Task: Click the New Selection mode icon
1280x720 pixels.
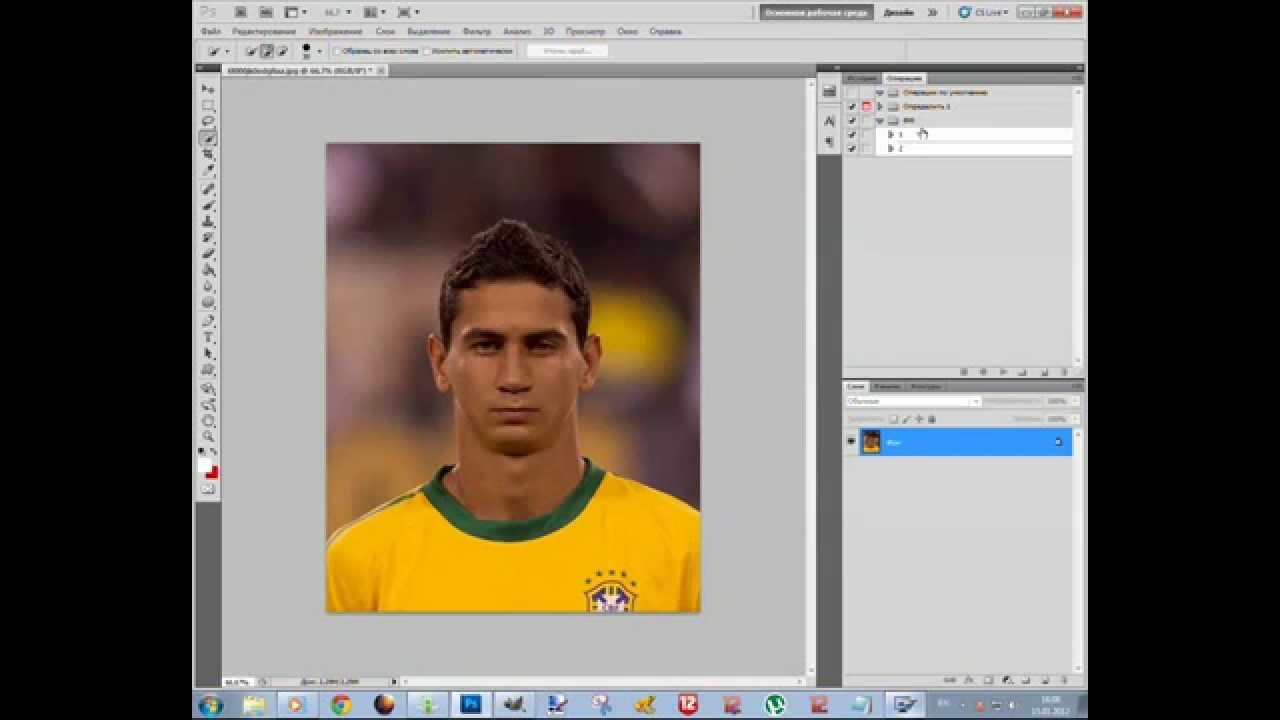Action: [x=251, y=51]
